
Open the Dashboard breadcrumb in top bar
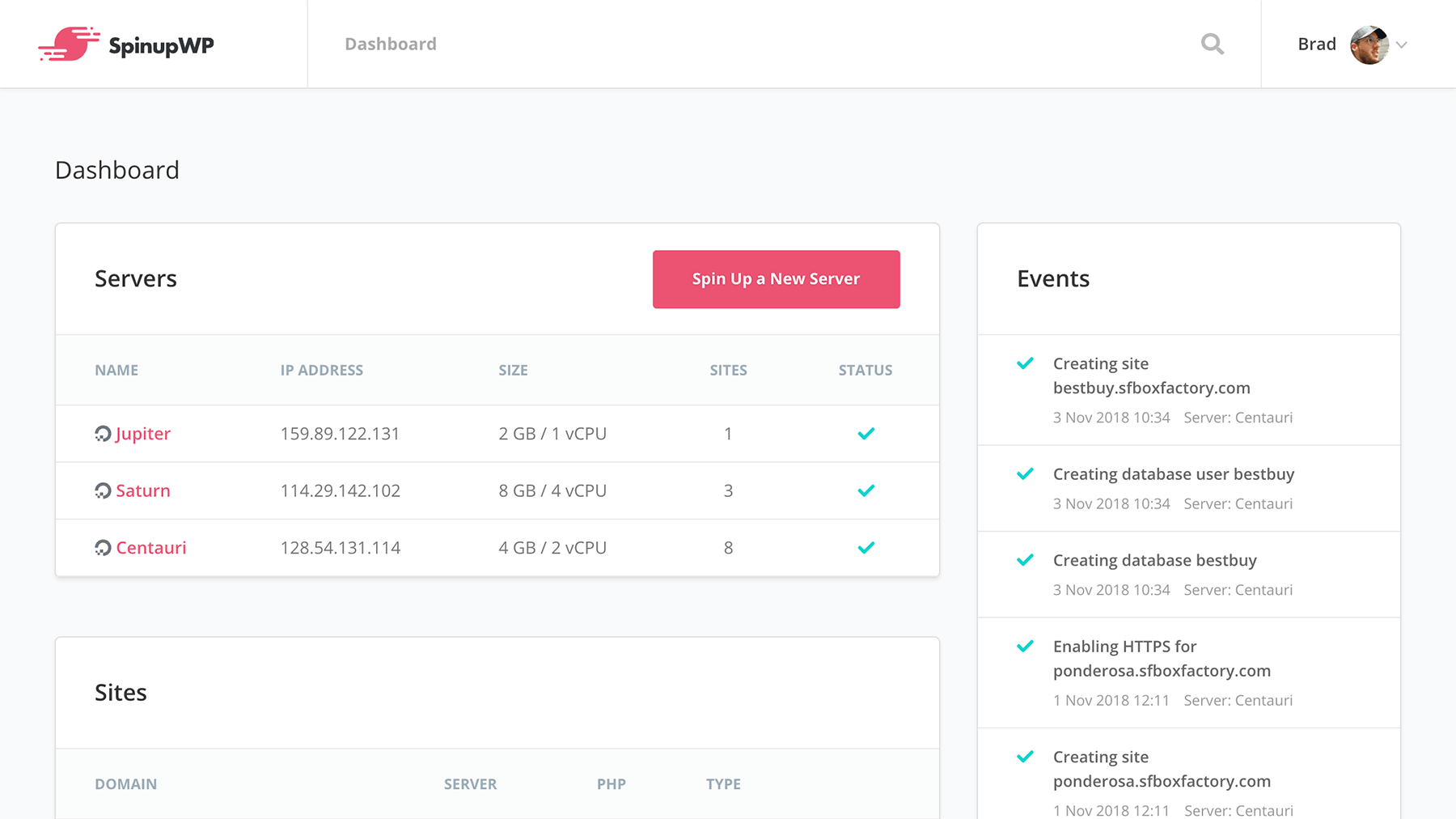coord(391,44)
